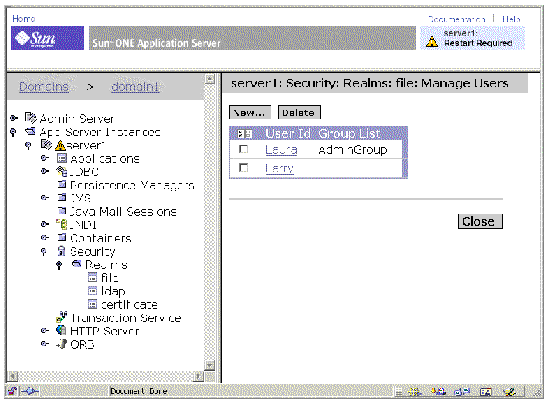Select the certificate realm tree item

(x=129, y=305)
